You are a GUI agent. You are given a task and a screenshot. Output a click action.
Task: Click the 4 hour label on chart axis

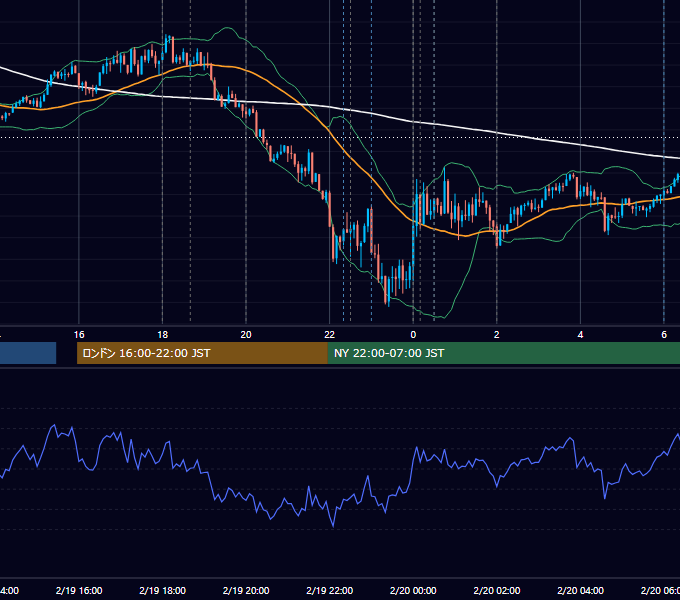pos(580,335)
